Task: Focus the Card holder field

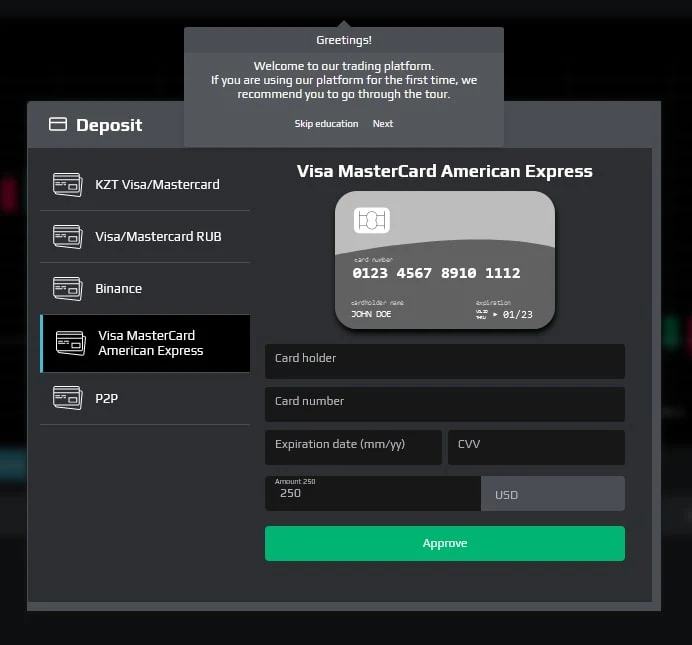Action: click(x=445, y=361)
